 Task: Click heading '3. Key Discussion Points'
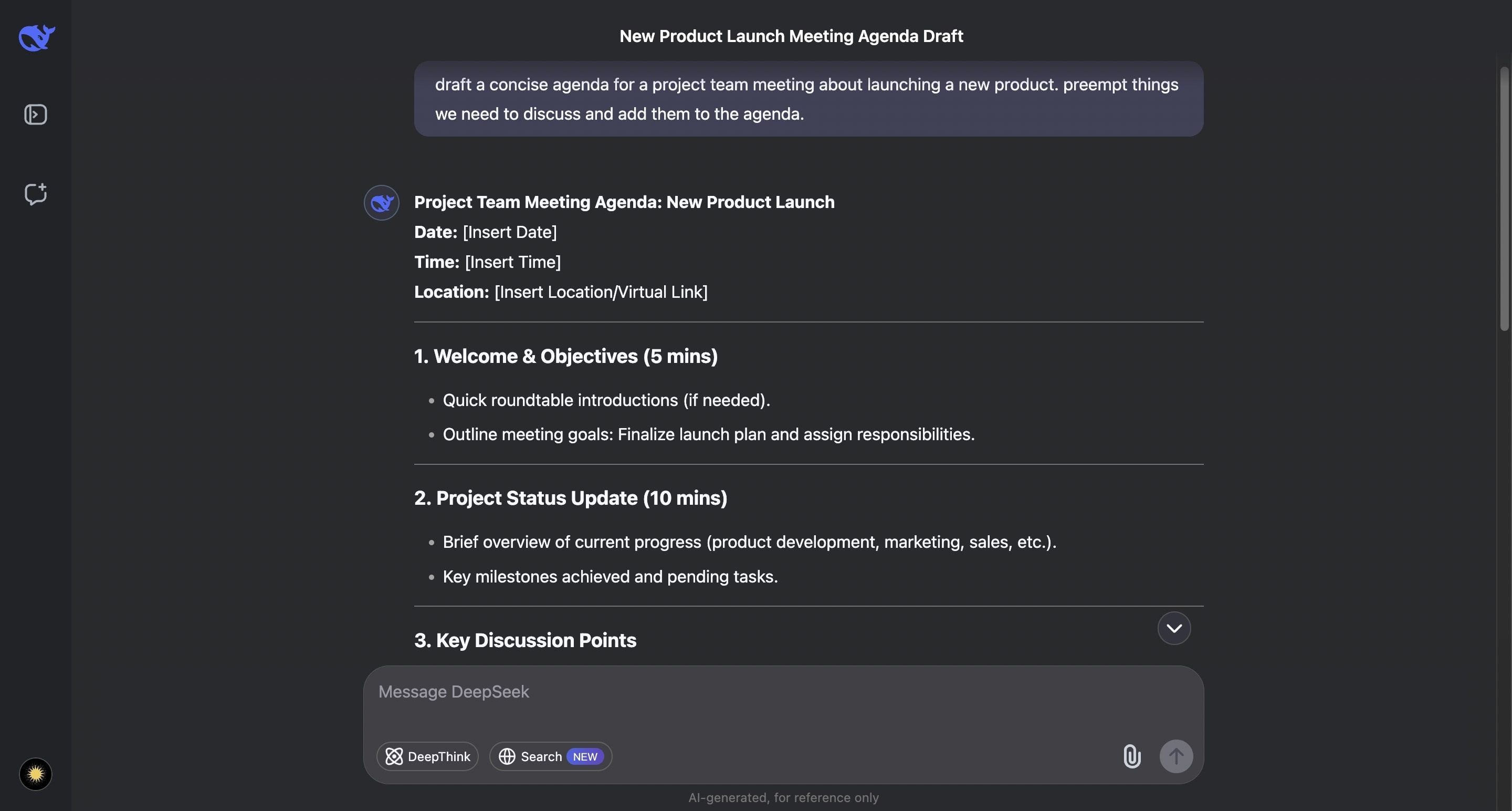coord(526,640)
